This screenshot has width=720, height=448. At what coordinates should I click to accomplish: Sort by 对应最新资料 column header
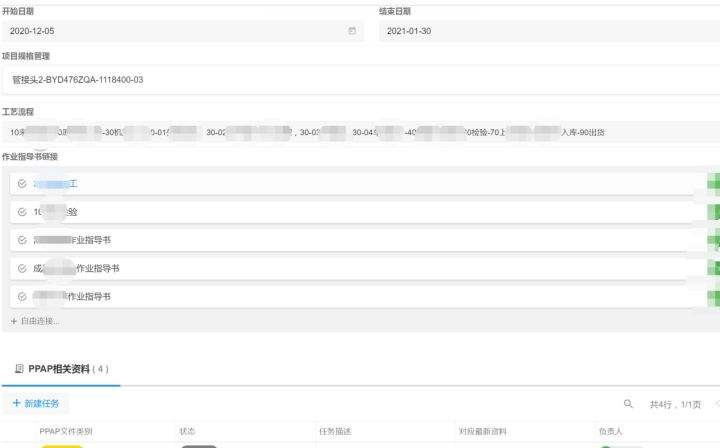483,431
